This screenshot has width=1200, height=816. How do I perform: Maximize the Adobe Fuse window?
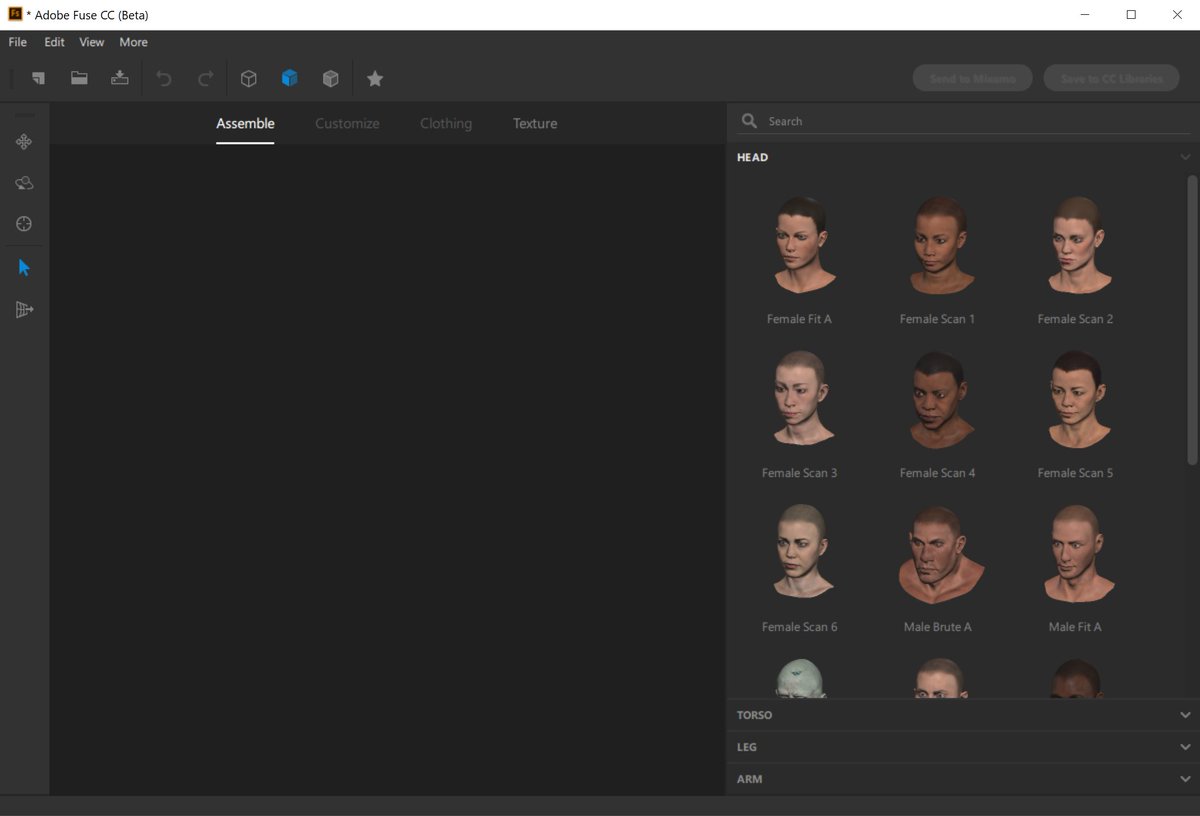(x=1131, y=14)
